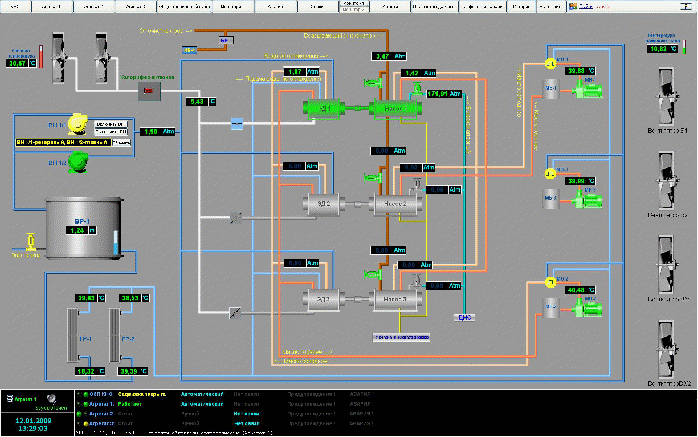The height and width of the screenshot is (437, 698).
Task: Click the 40,48 °C temperature reading
Action: coord(580,290)
